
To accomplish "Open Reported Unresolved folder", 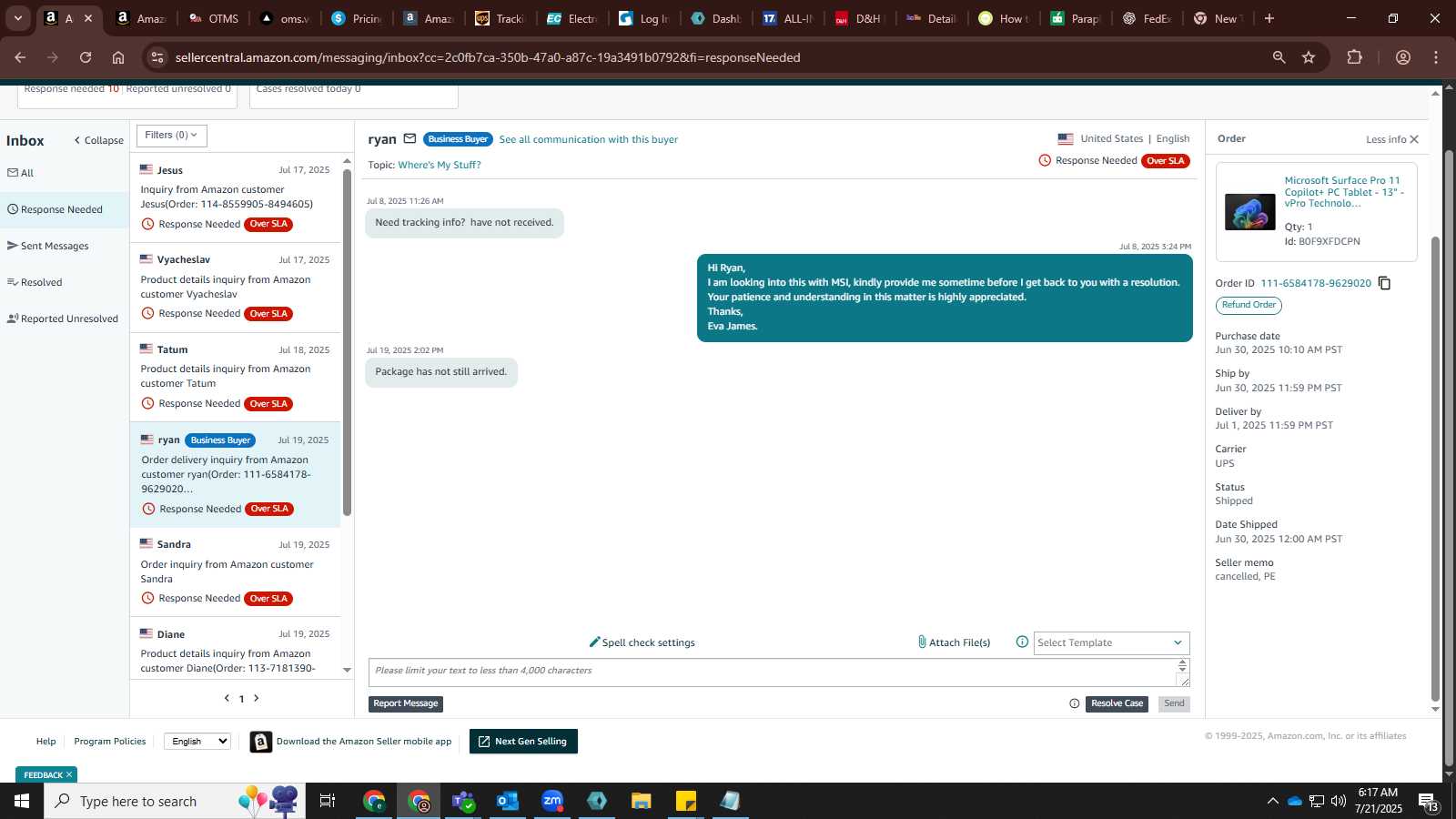I will (65, 318).
